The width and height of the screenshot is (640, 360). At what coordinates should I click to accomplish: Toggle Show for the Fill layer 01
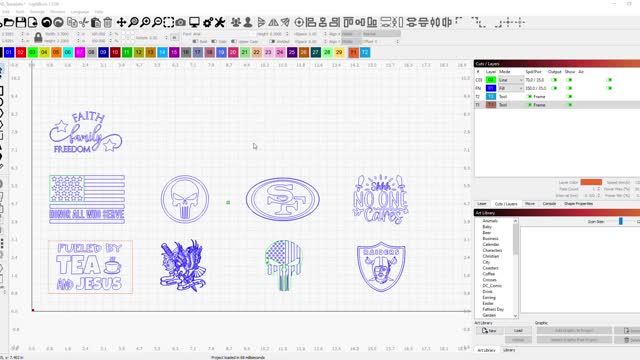coord(569,88)
